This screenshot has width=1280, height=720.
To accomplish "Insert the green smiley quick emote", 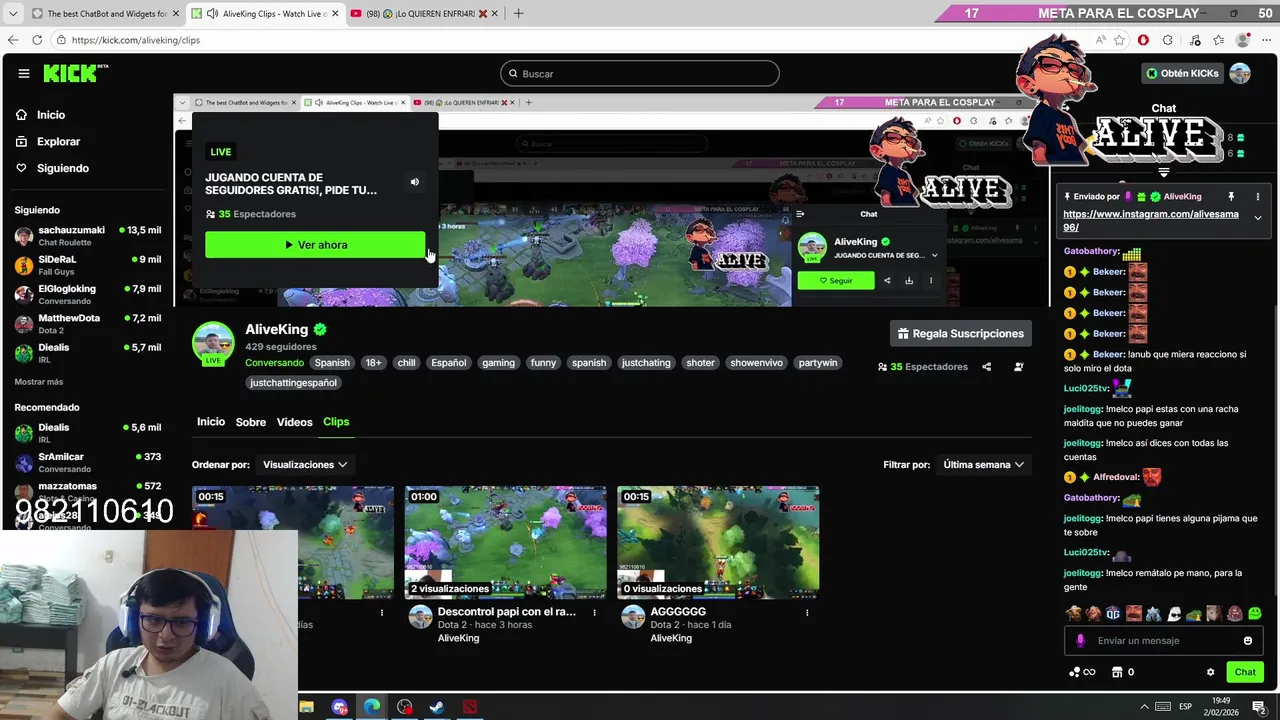I will click(x=1255, y=613).
